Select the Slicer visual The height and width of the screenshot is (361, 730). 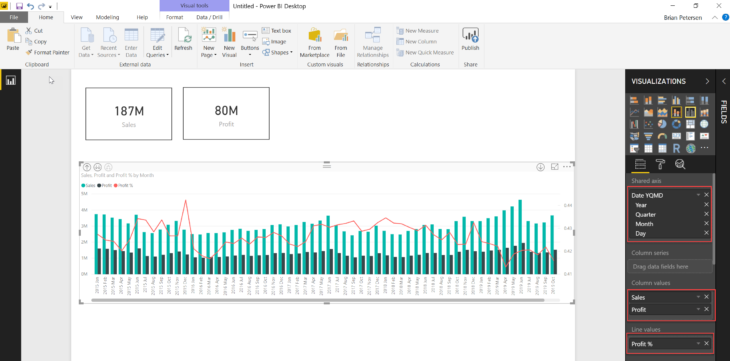point(634,149)
